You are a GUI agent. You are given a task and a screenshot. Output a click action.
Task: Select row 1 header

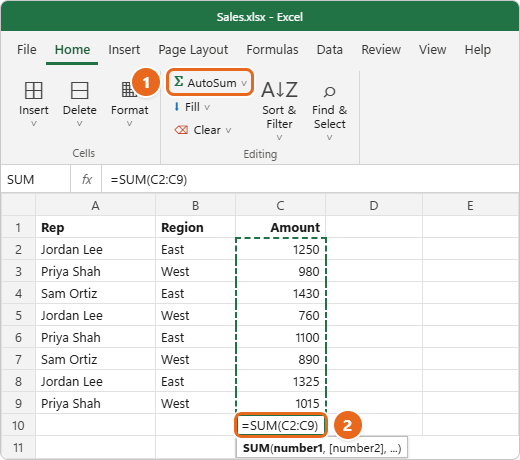(x=18, y=227)
